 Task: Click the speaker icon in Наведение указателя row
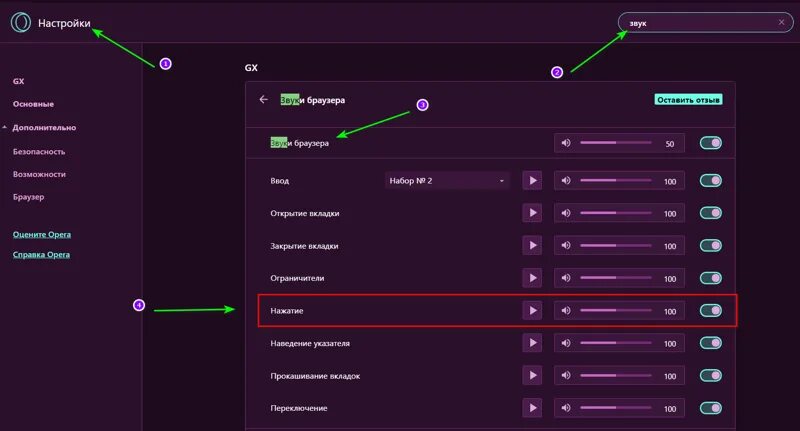pyautogui.click(x=566, y=343)
